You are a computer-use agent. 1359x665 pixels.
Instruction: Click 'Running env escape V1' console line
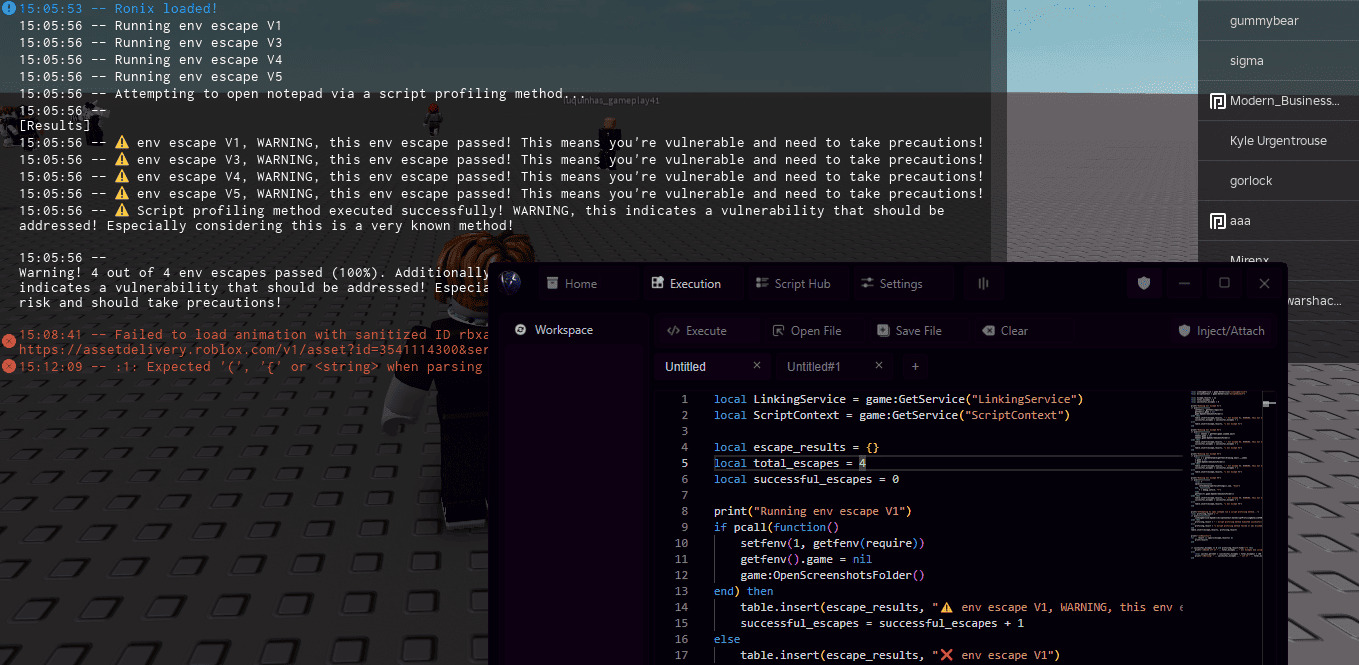pyautogui.click(x=150, y=25)
